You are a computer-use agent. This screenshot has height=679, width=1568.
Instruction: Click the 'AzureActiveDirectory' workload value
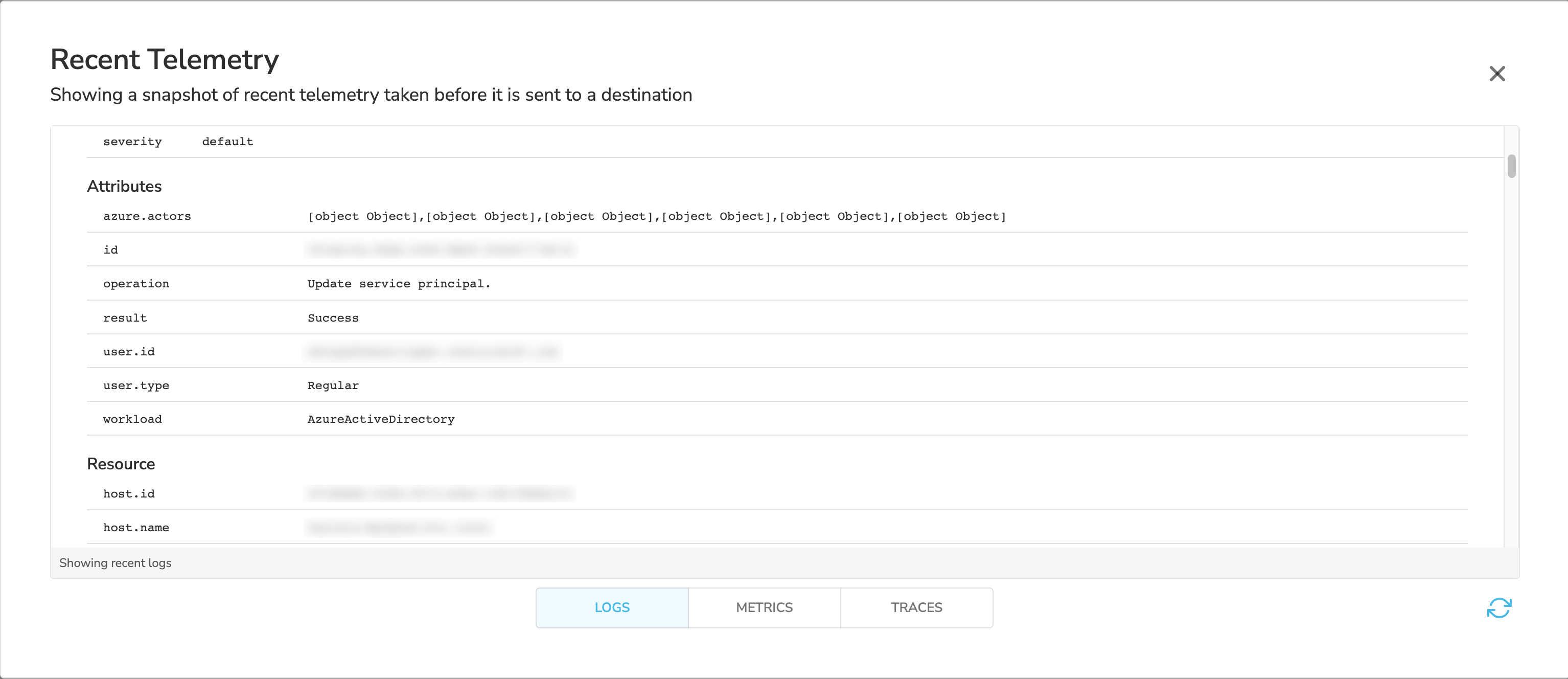pyautogui.click(x=380, y=419)
